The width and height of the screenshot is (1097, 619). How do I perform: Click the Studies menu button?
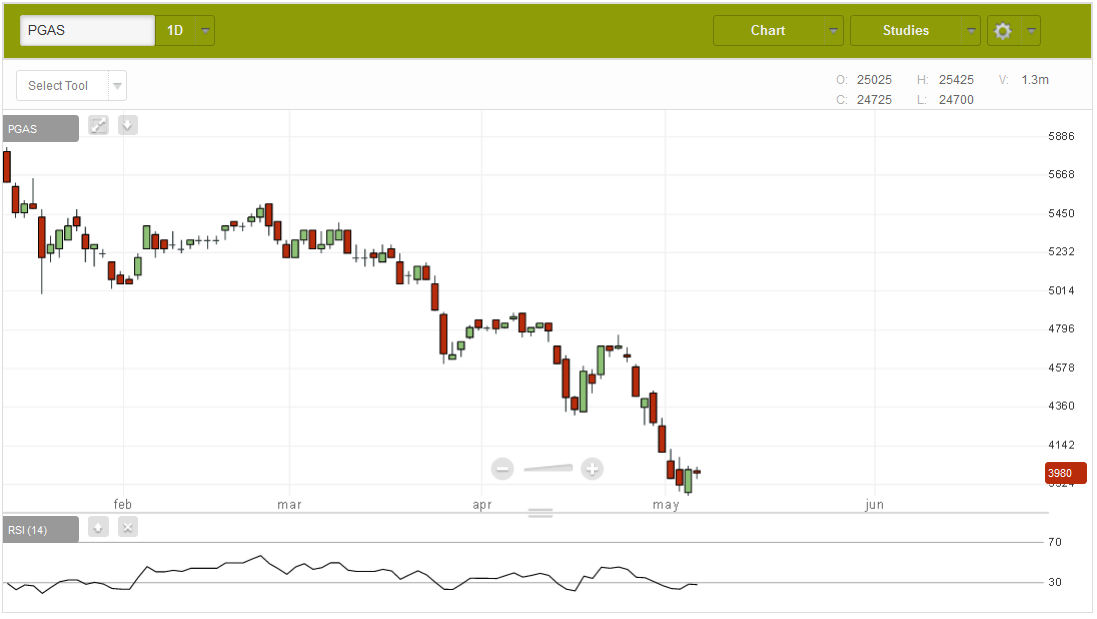click(x=905, y=31)
